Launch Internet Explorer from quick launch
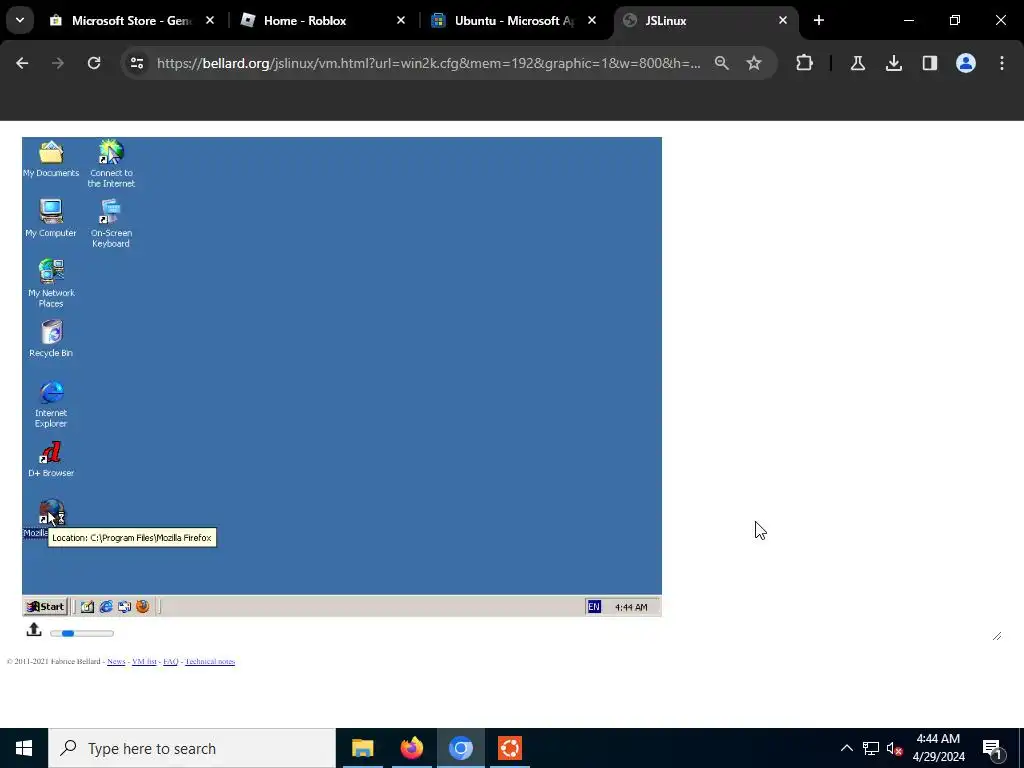 (106, 607)
